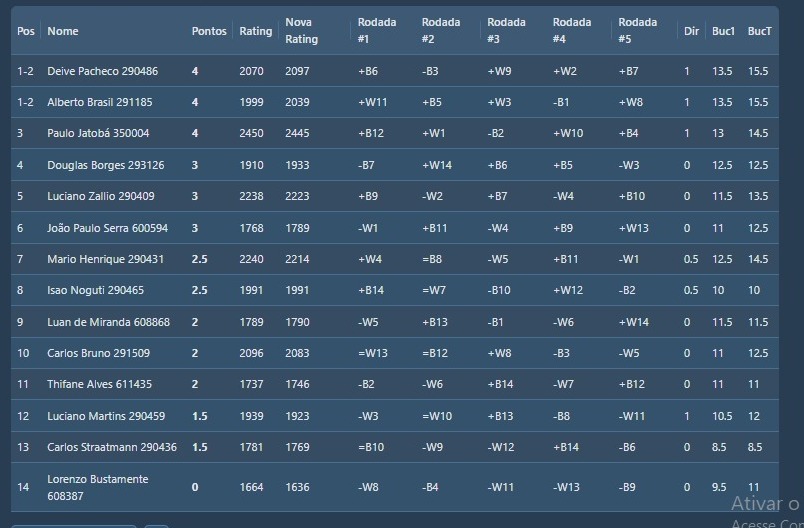
Task: Click the Dir column header
Action: coord(691,31)
